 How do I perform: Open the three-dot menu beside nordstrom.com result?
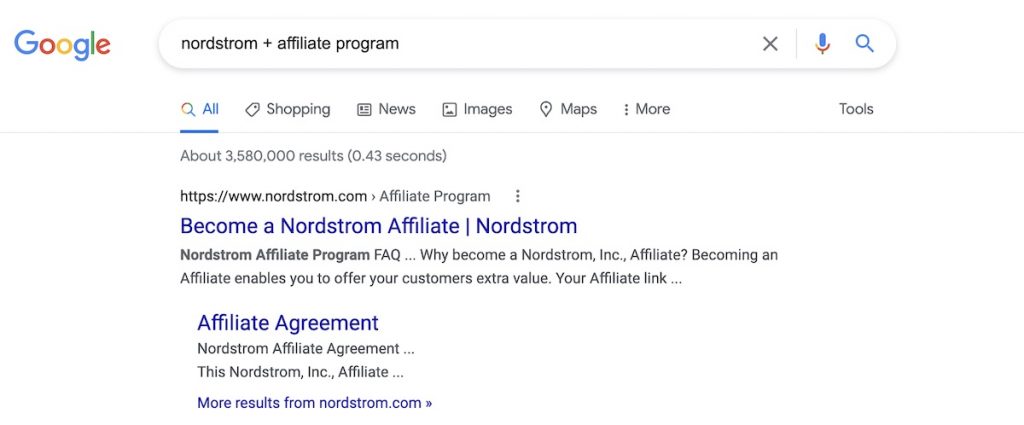tap(517, 196)
